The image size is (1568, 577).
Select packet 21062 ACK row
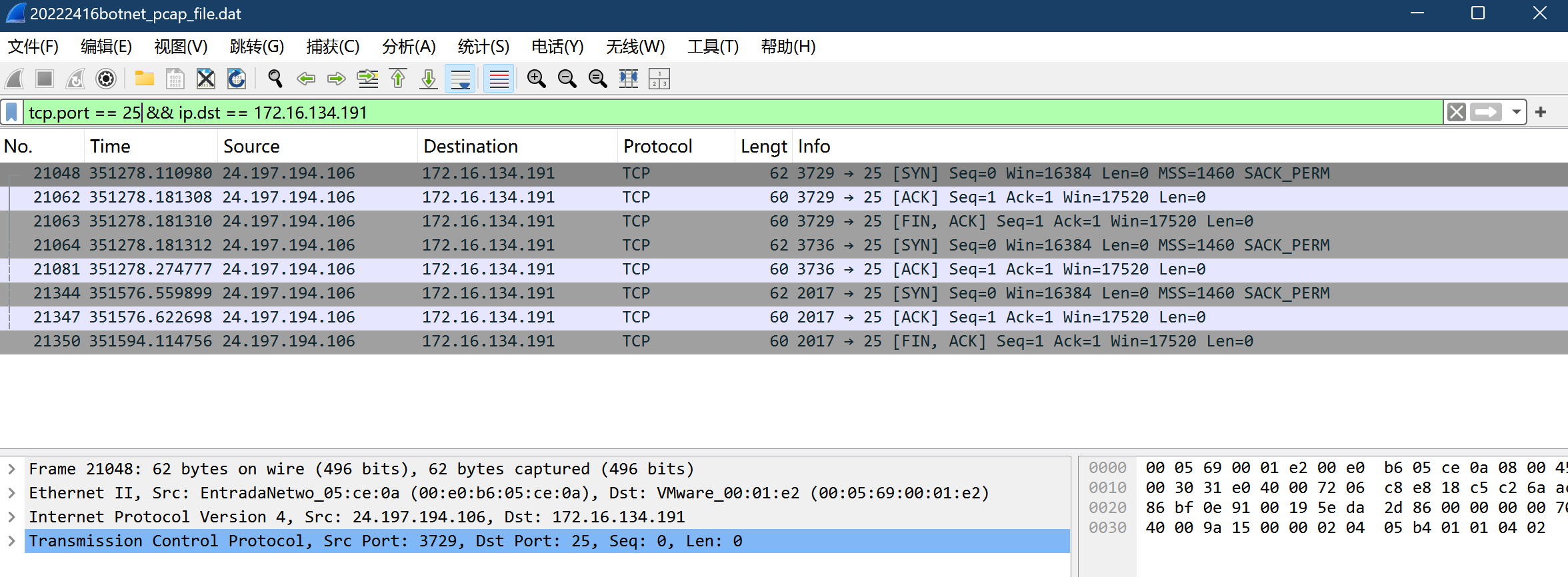click(784, 197)
